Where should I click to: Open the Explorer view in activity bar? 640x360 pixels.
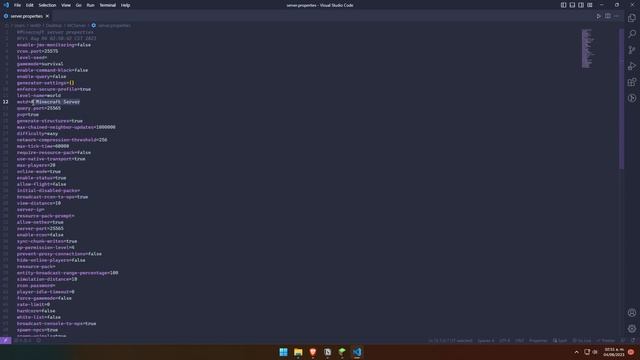pos(632,18)
